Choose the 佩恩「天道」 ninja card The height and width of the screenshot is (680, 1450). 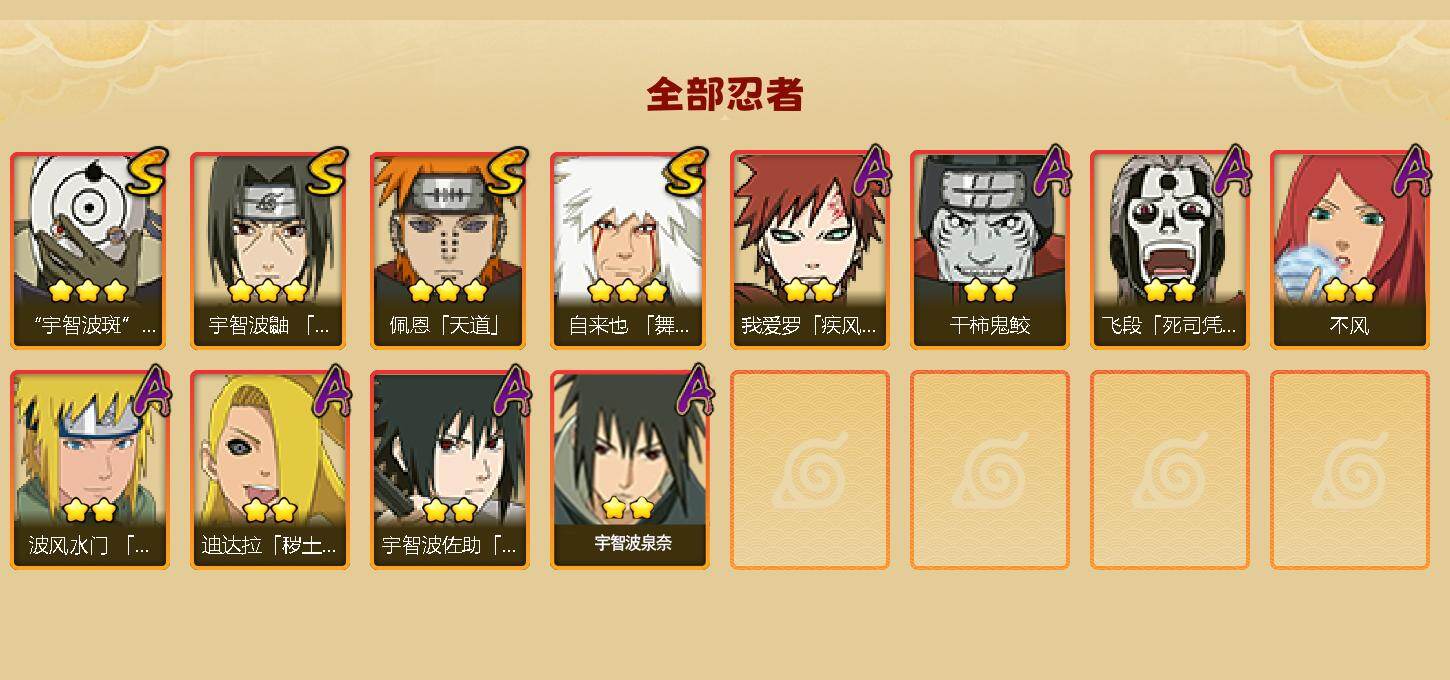coord(450,250)
